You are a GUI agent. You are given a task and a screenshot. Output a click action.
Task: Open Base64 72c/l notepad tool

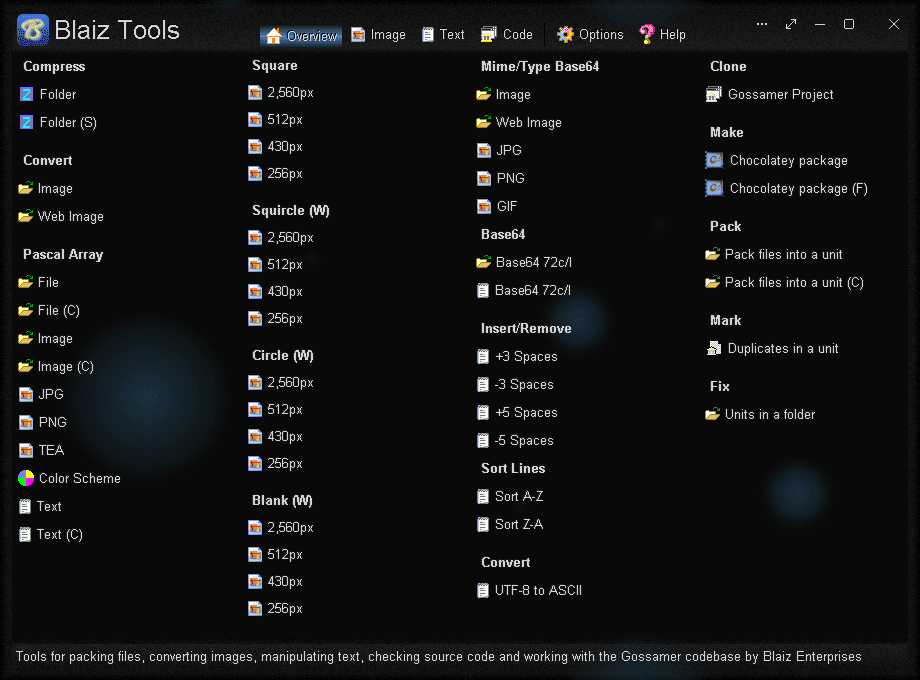(x=524, y=290)
